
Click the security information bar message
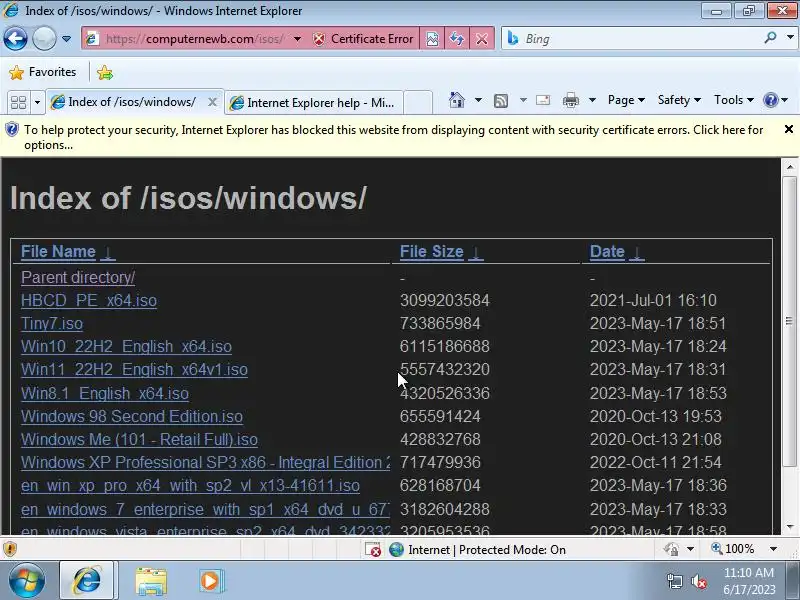click(x=393, y=137)
